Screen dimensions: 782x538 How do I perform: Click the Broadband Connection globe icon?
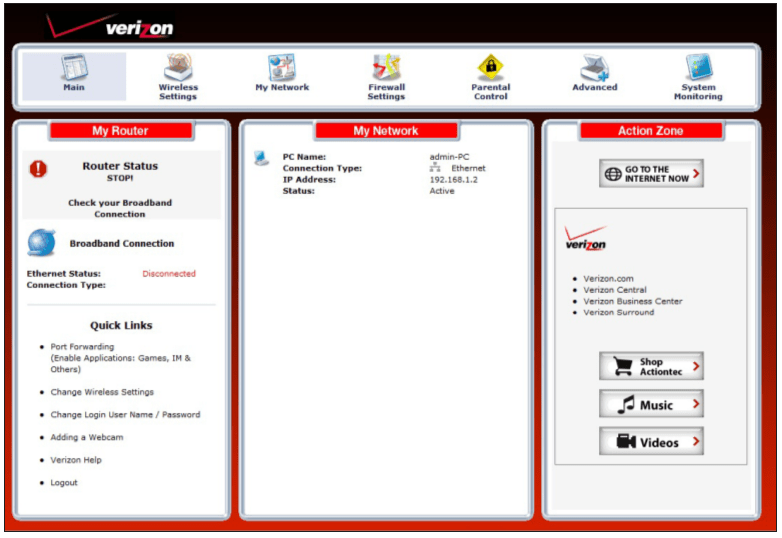click(41, 243)
